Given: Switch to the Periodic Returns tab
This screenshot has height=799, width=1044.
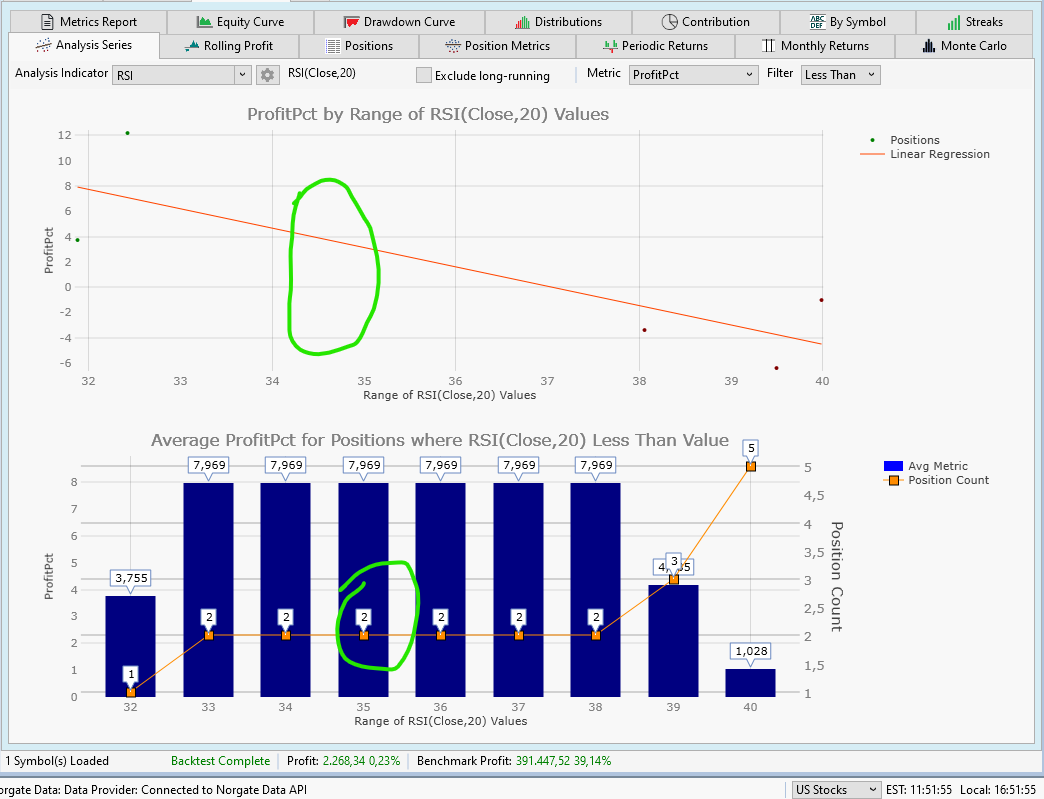Looking at the screenshot, I should pos(655,46).
